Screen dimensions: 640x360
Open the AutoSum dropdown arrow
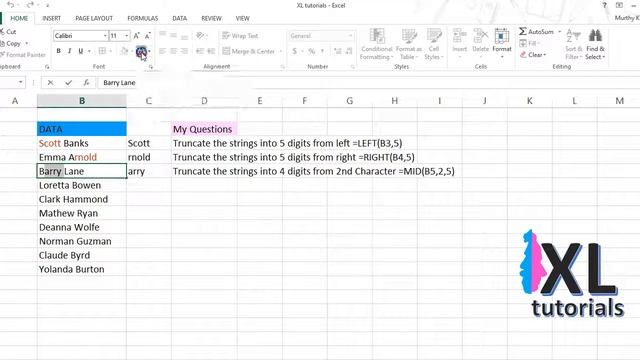tap(560, 31)
